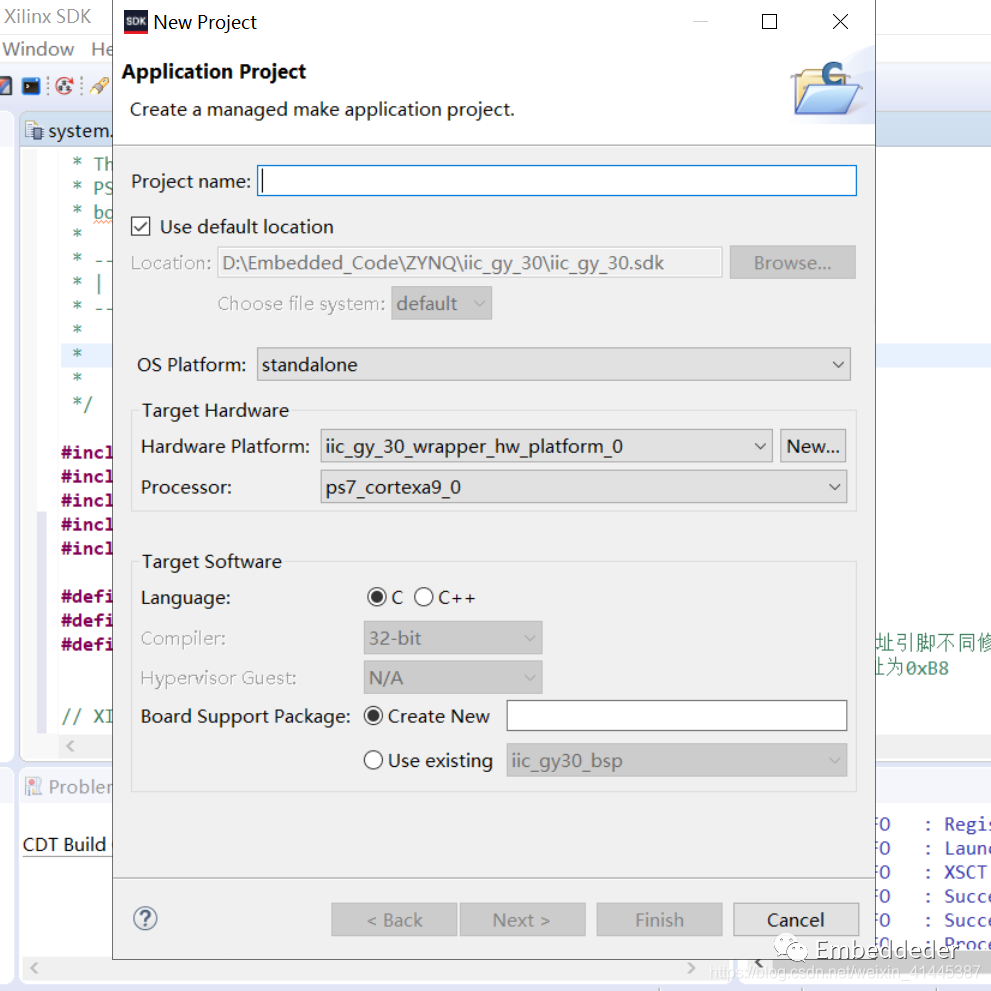Viewport: 991px width, 991px height.
Task: Choose the Use existing BSP radio option
Action: [374, 760]
